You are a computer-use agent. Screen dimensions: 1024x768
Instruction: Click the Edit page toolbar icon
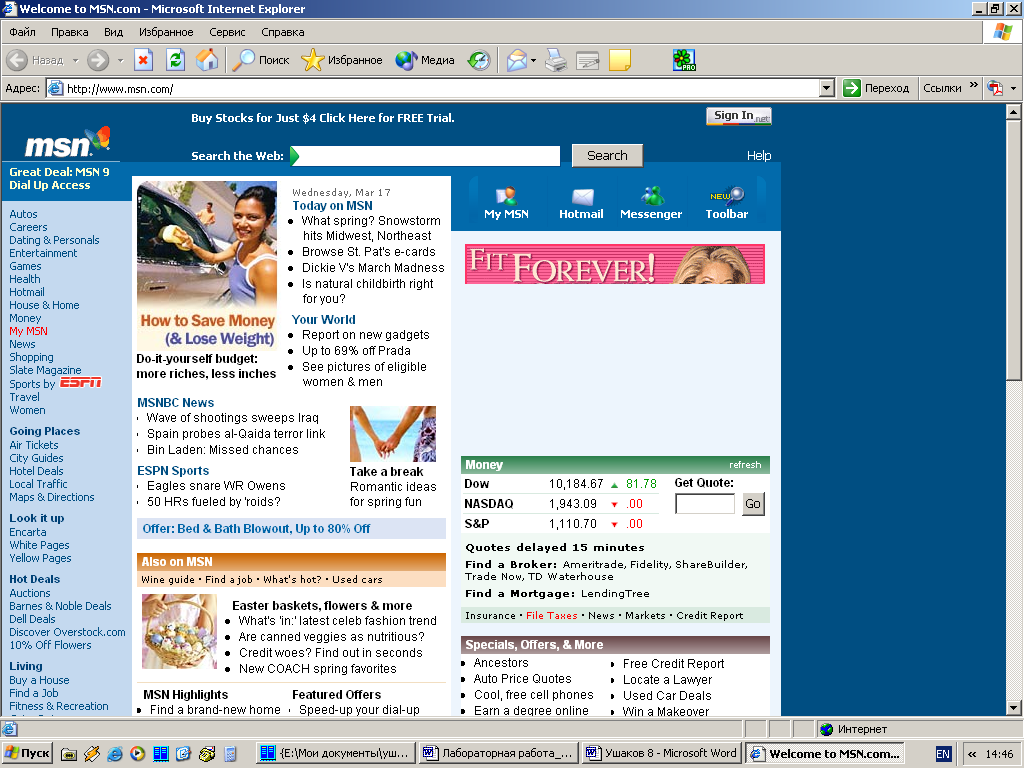pos(588,60)
